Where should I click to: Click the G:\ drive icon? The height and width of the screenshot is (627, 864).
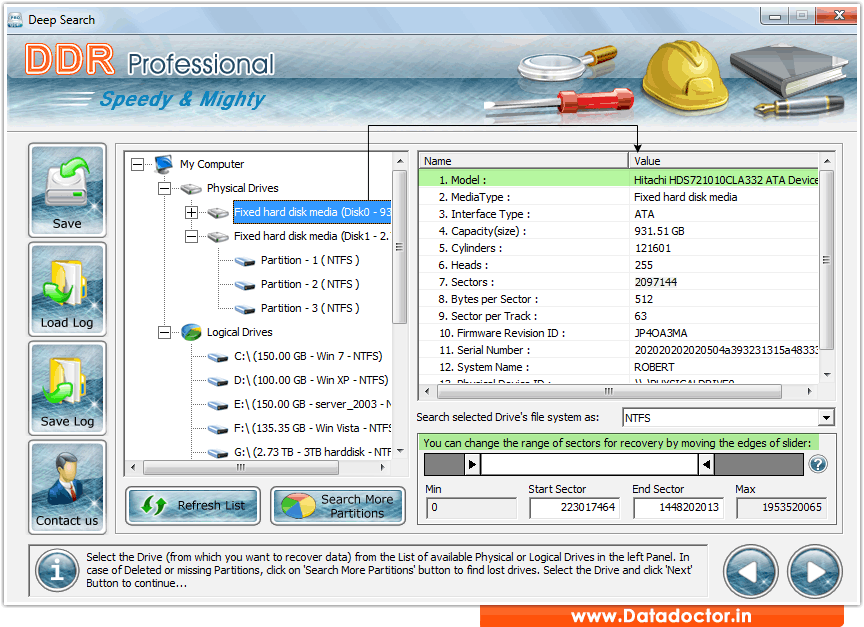(x=218, y=453)
